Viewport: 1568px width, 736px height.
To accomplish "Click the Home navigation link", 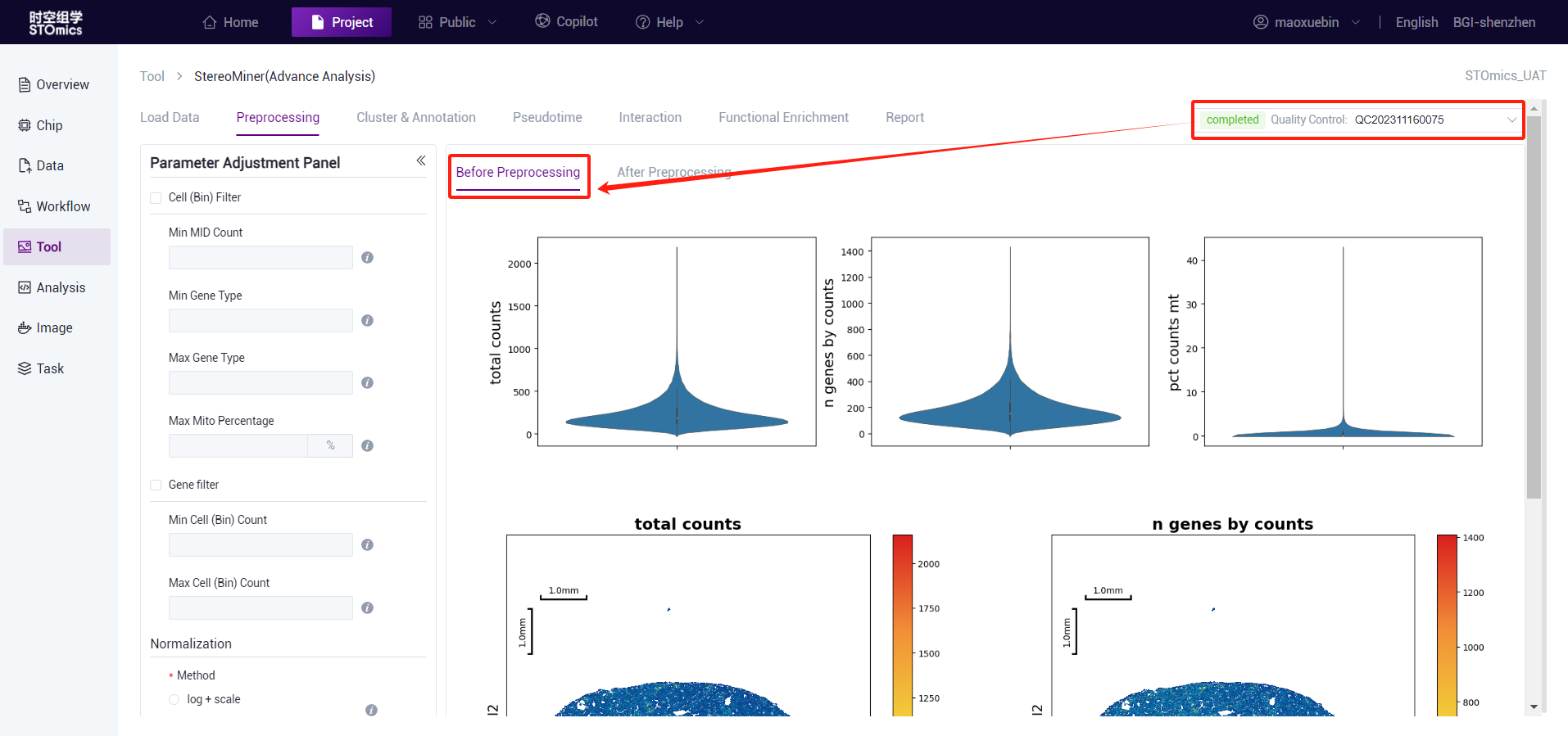I will pos(230,22).
